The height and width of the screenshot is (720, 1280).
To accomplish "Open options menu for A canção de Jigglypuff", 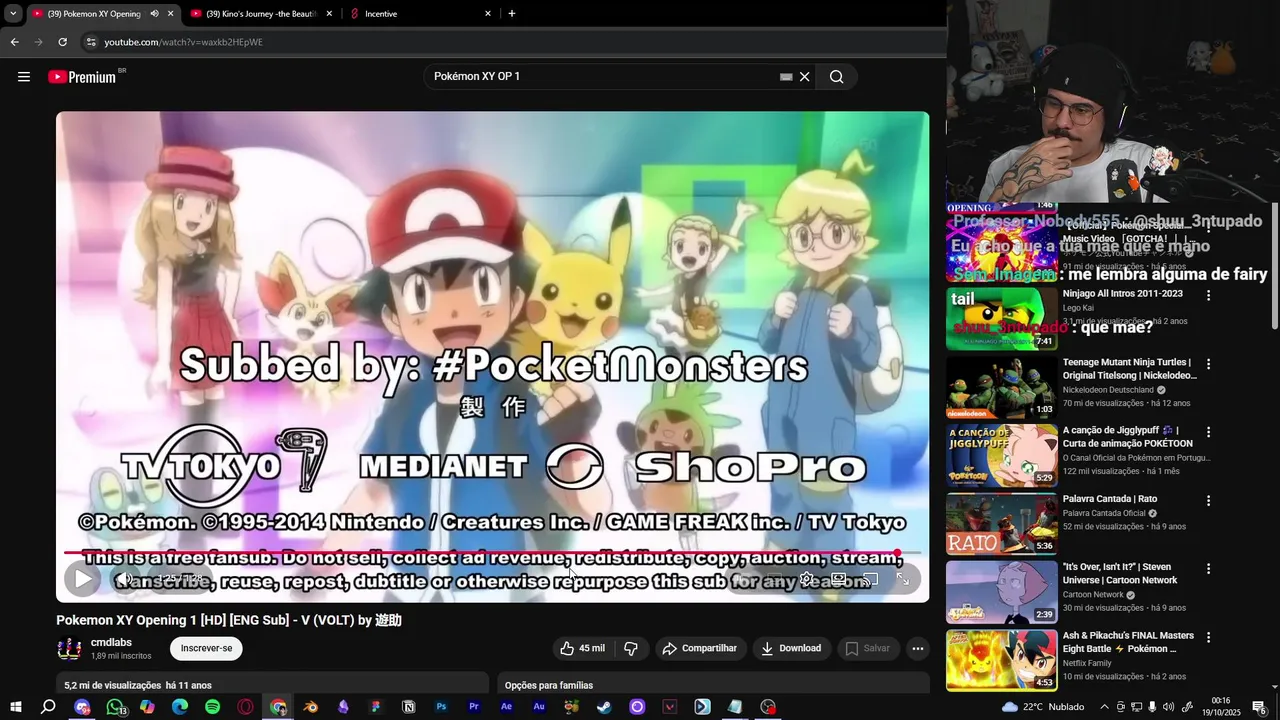I will (1208, 432).
